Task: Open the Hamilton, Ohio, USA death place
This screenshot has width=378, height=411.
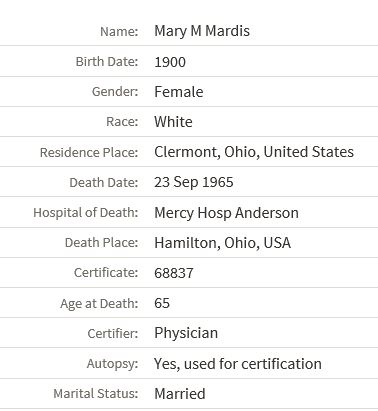Action: click(222, 243)
